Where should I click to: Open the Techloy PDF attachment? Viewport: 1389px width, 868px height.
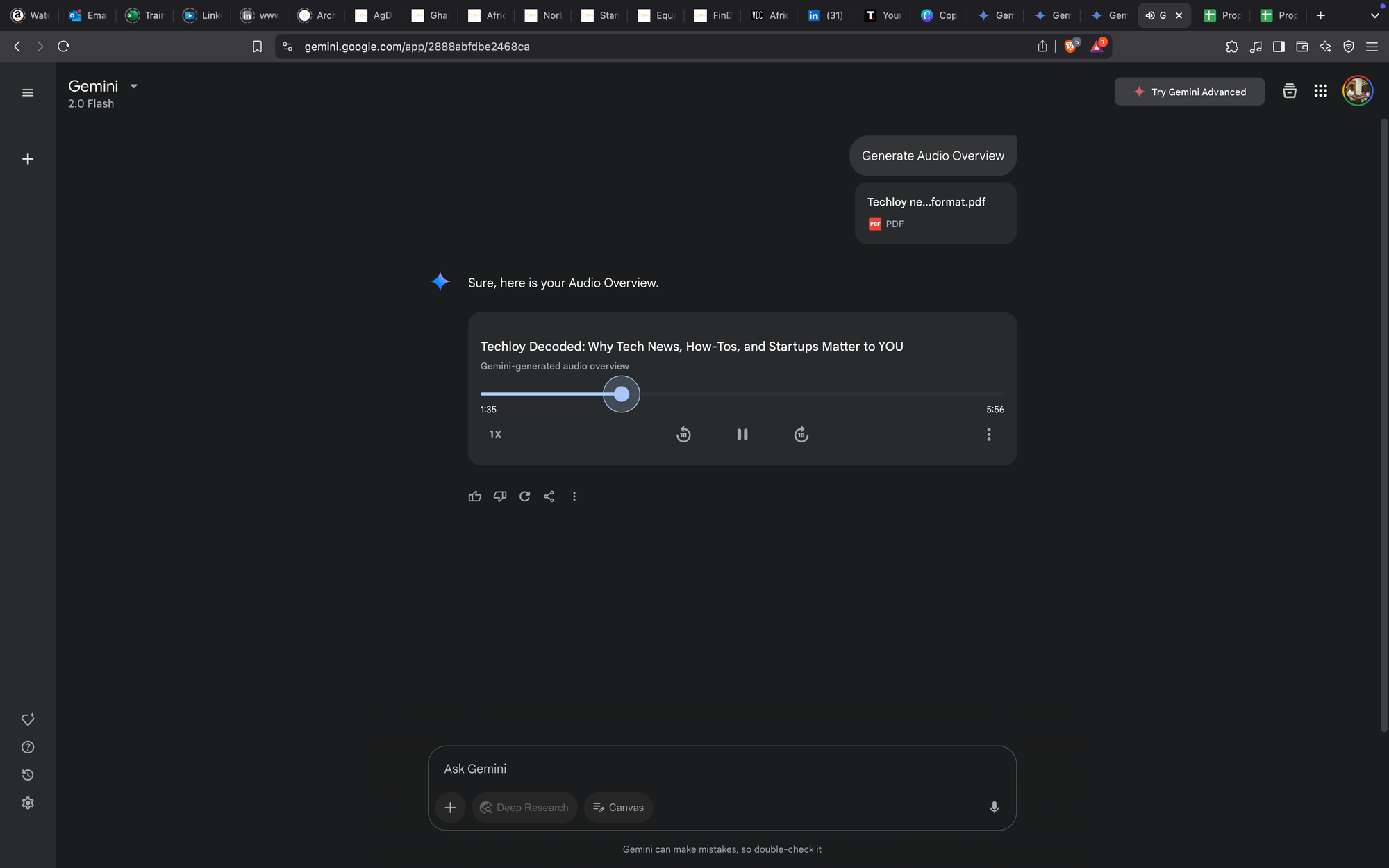935,212
